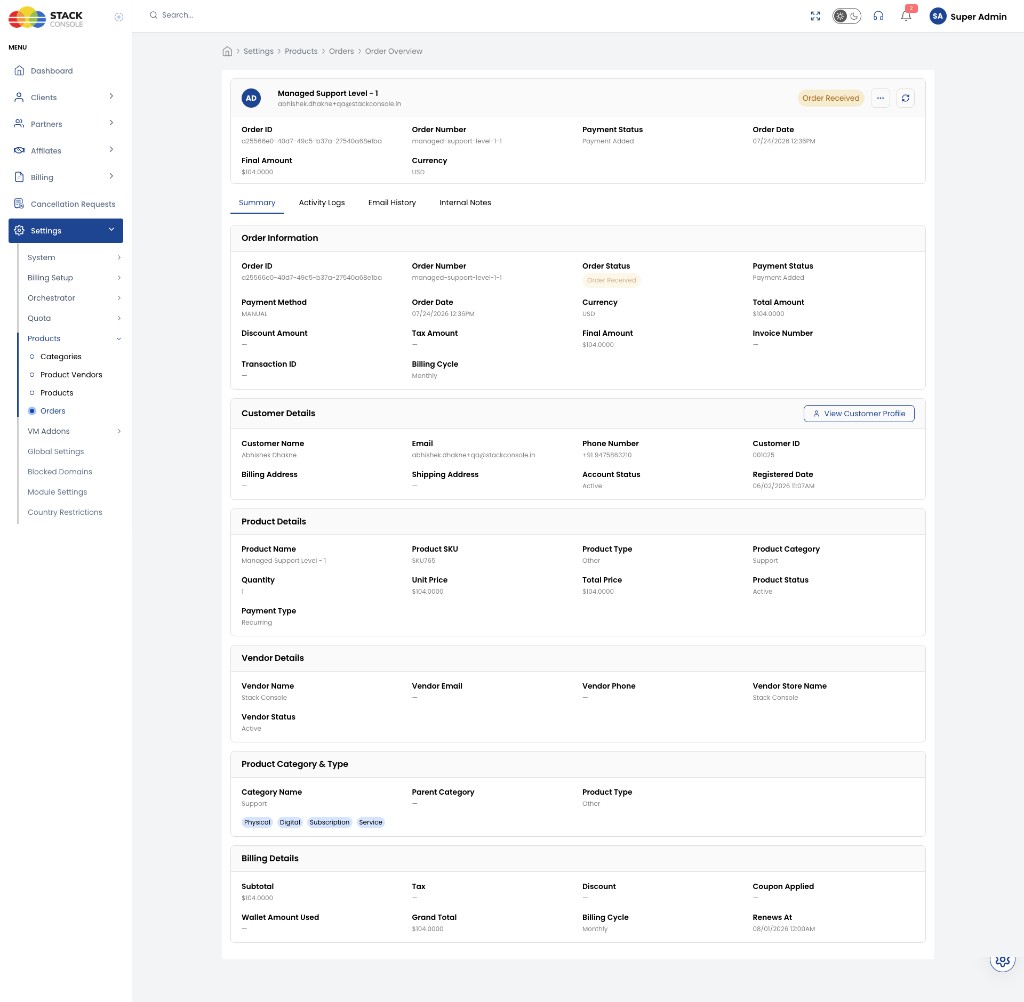The height and width of the screenshot is (1002, 1024).
Task: Expand System submenu chevron
Action: click(x=119, y=257)
